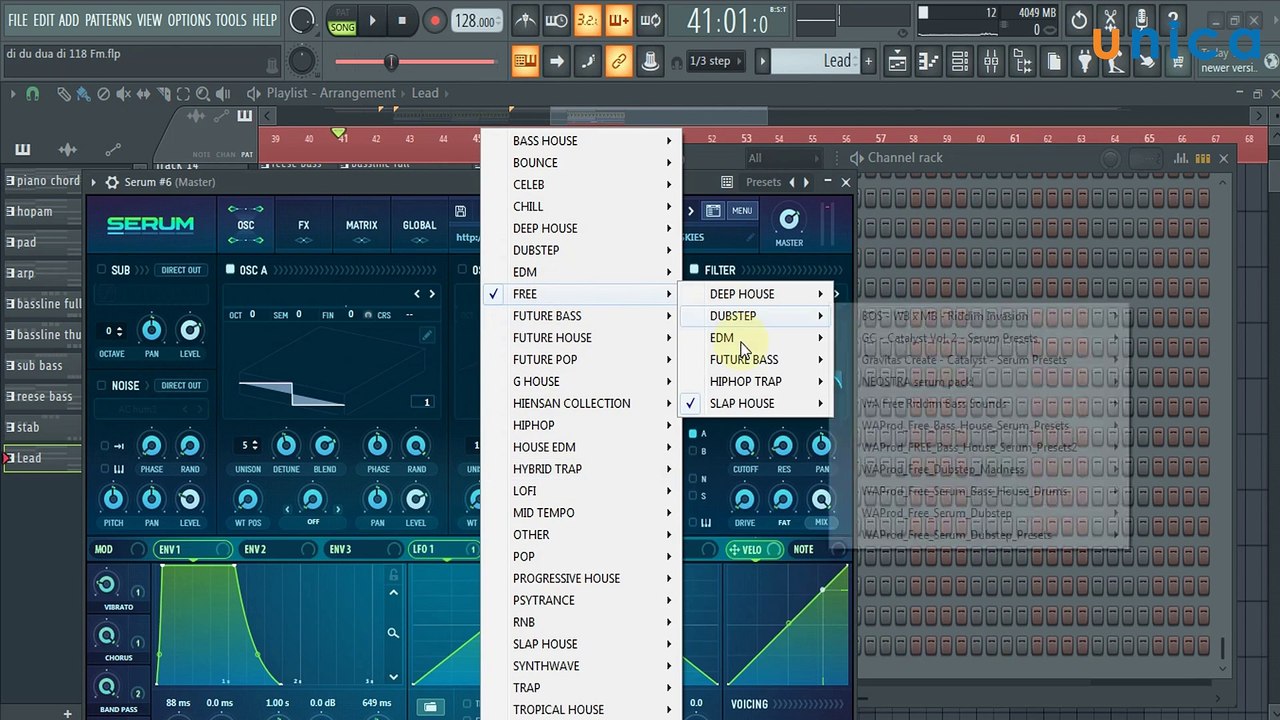Expand the FUTURE BASS preset folder
This screenshot has width=1280, height=720.
(582, 316)
